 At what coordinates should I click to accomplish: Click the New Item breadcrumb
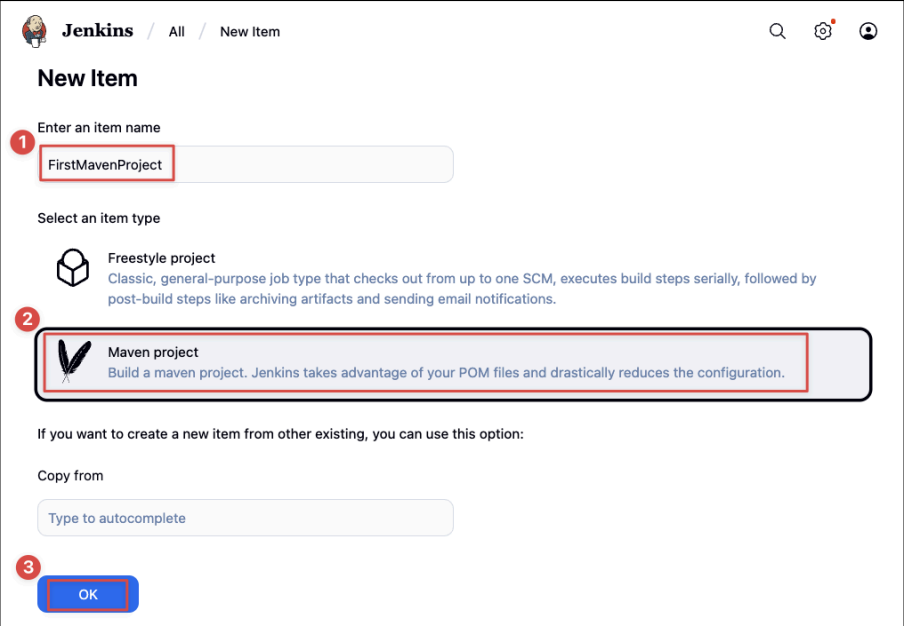(x=250, y=32)
